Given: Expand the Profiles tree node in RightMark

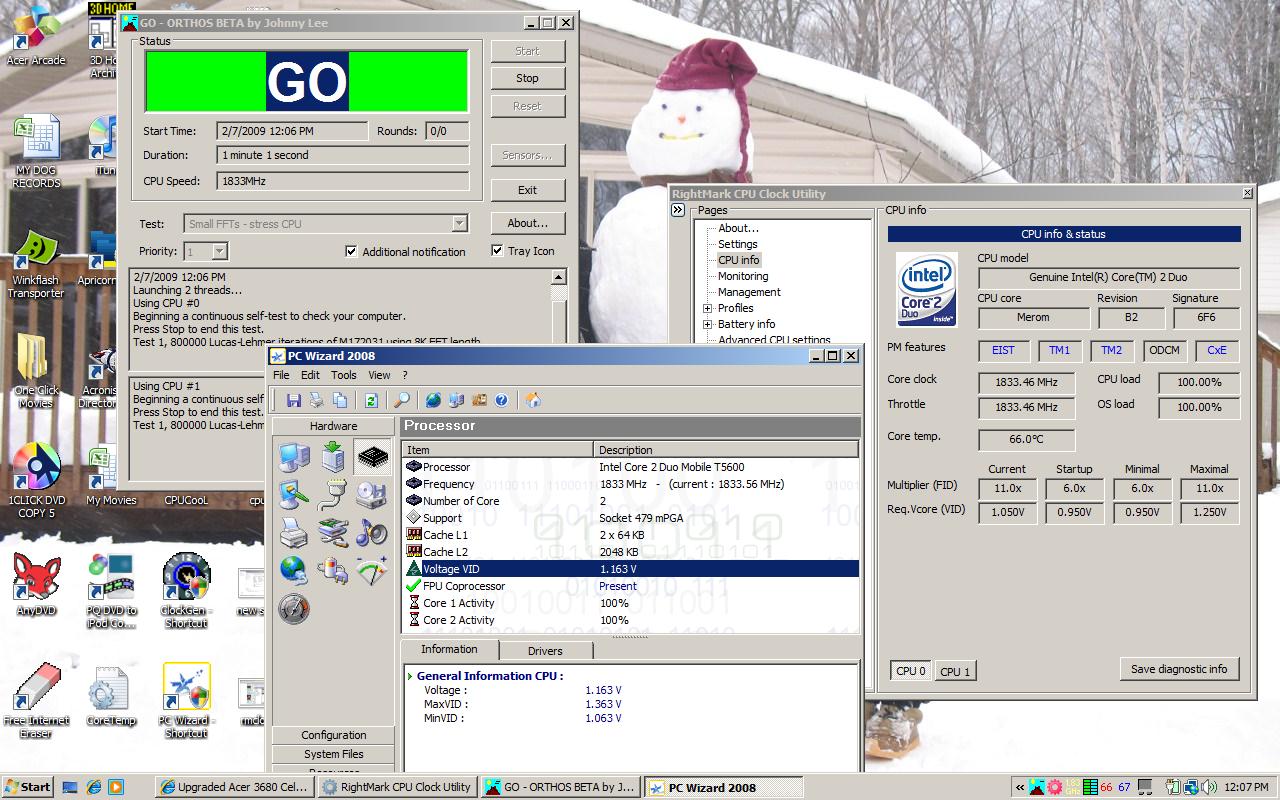Looking at the screenshot, I should pyautogui.click(x=707, y=308).
